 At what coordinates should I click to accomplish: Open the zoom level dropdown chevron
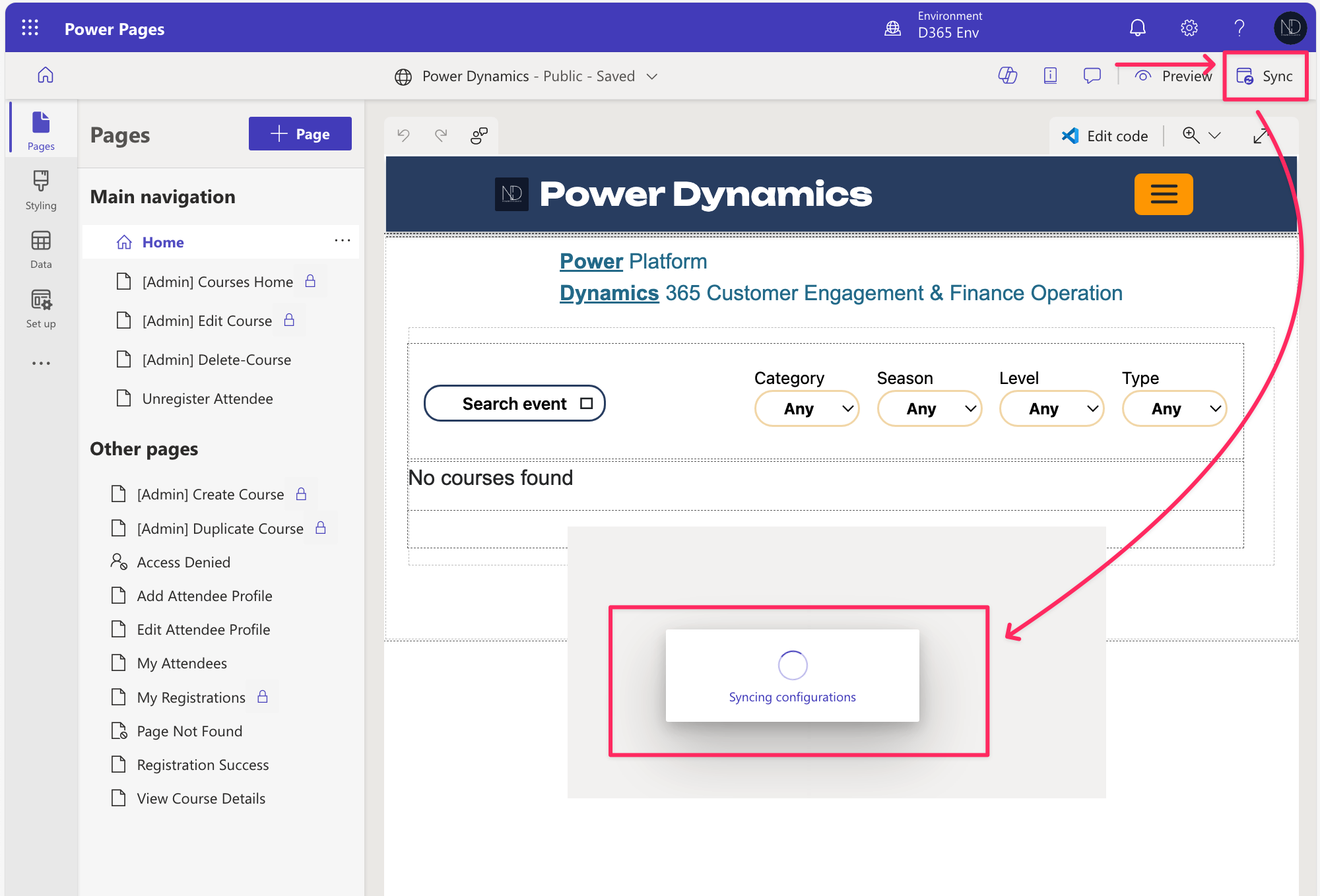[x=1214, y=136]
